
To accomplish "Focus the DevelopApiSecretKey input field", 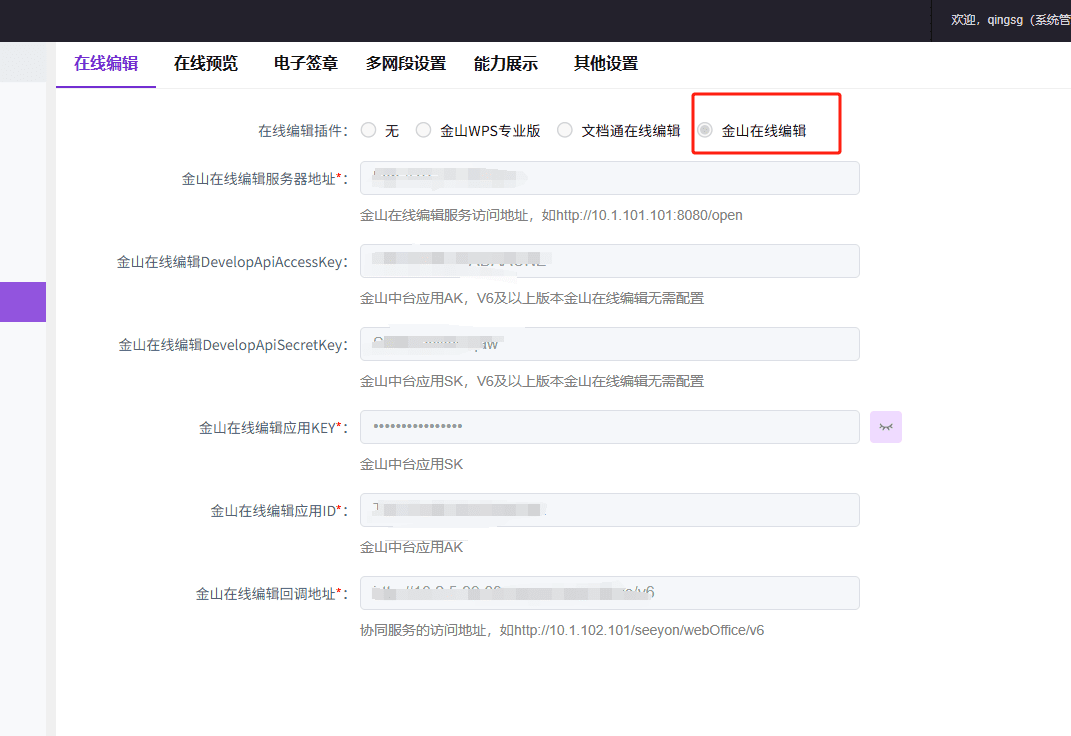I will coord(610,344).
